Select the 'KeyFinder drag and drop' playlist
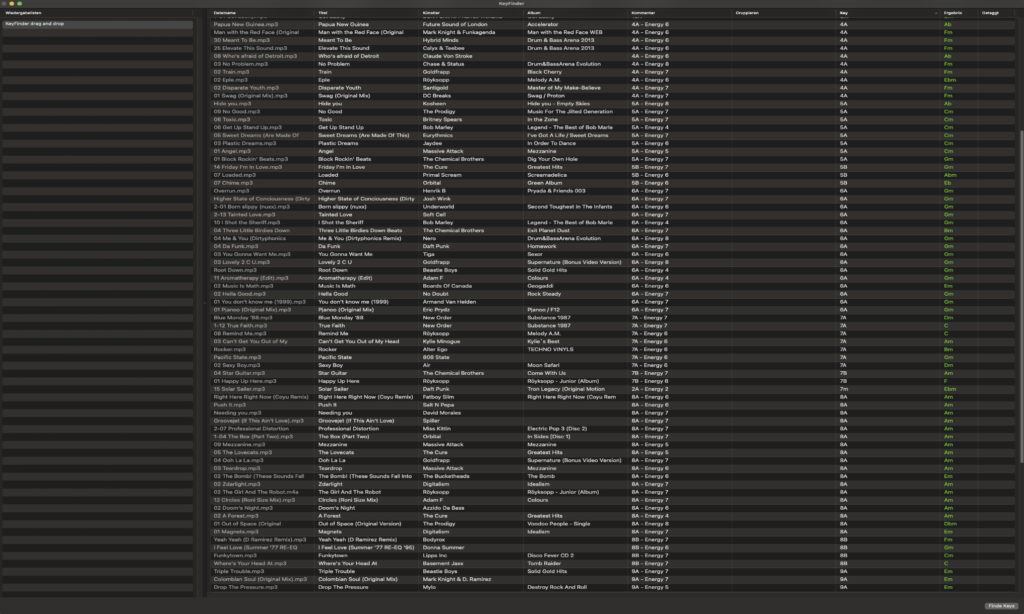The width and height of the screenshot is (1024, 614). coord(62,21)
